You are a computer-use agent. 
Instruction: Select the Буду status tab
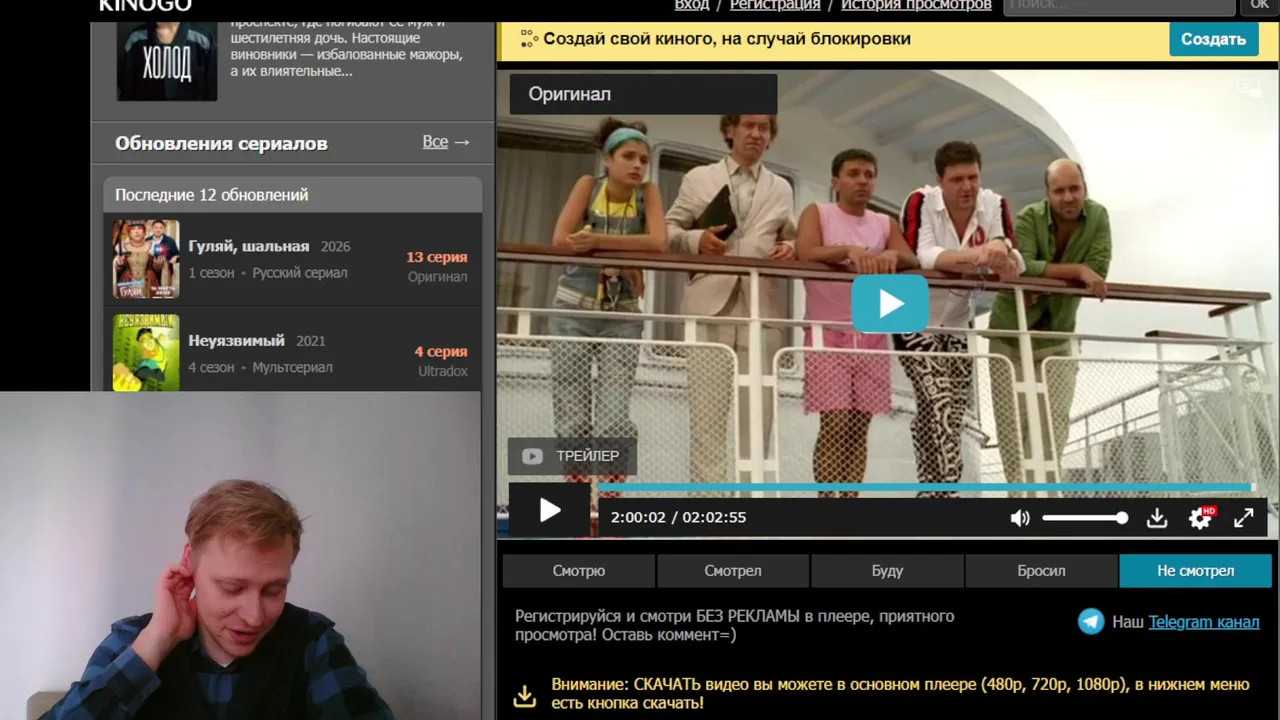click(887, 571)
